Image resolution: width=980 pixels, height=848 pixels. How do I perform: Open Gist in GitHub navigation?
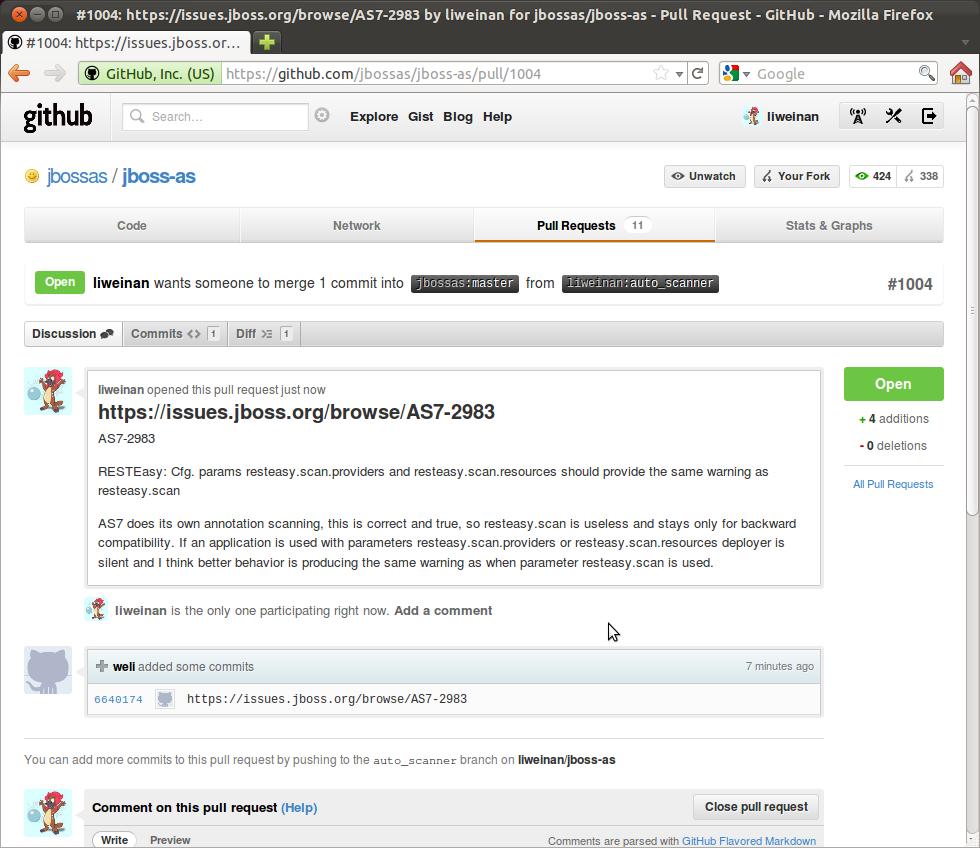[421, 117]
